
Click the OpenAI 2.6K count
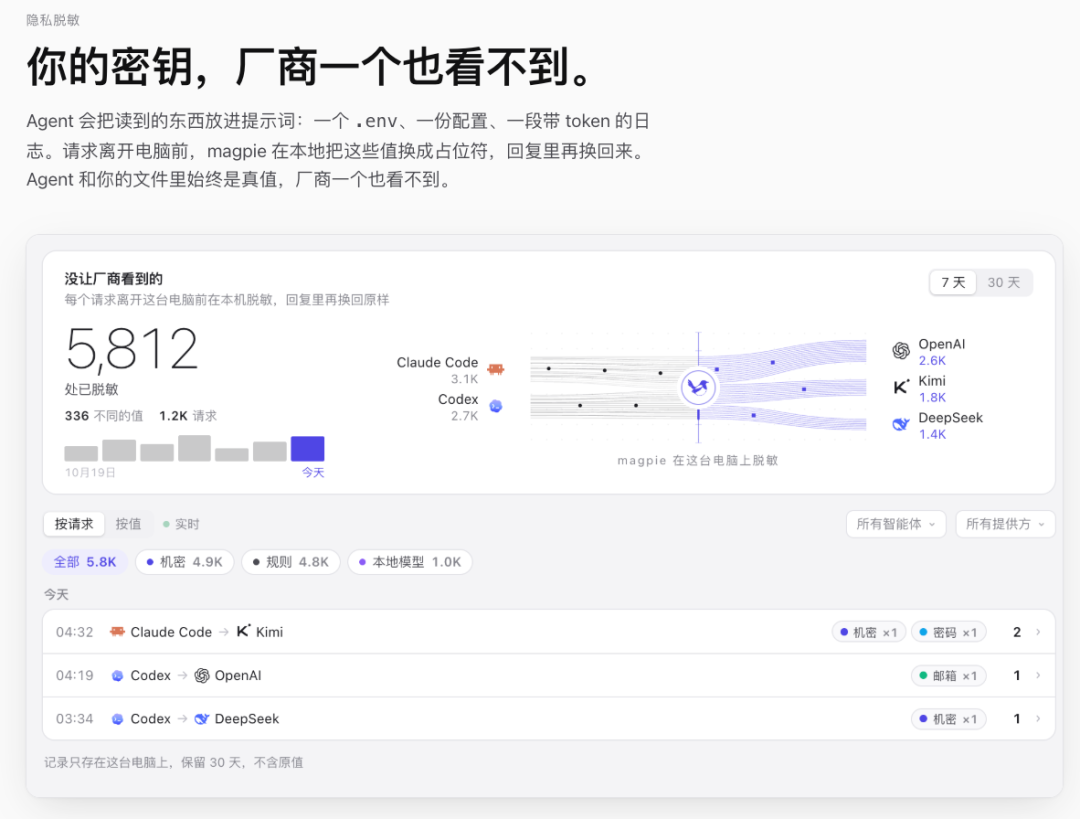click(x=932, y=361)
